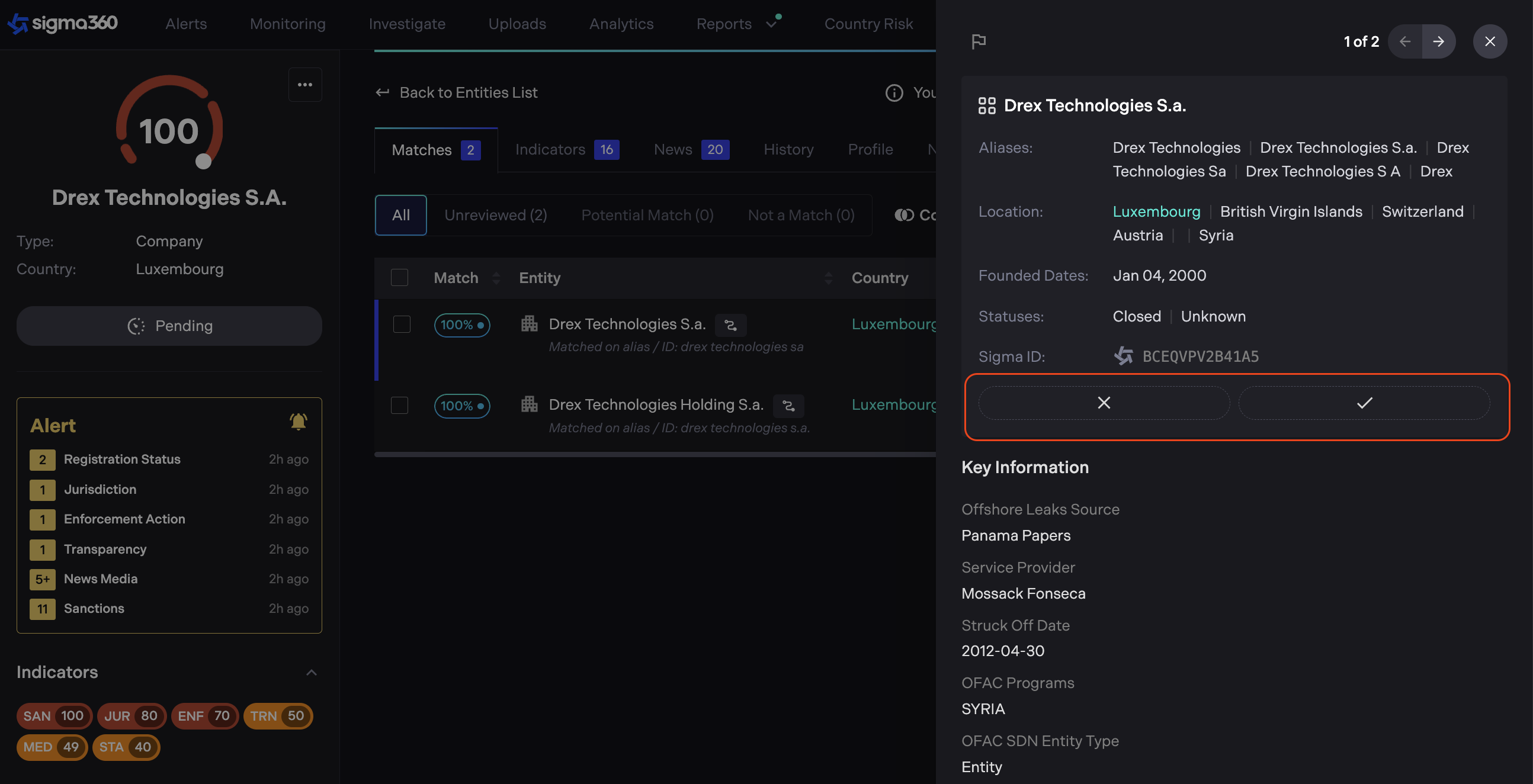
Task: Click the flag icon in detail panel
Action: coord(979,41)
